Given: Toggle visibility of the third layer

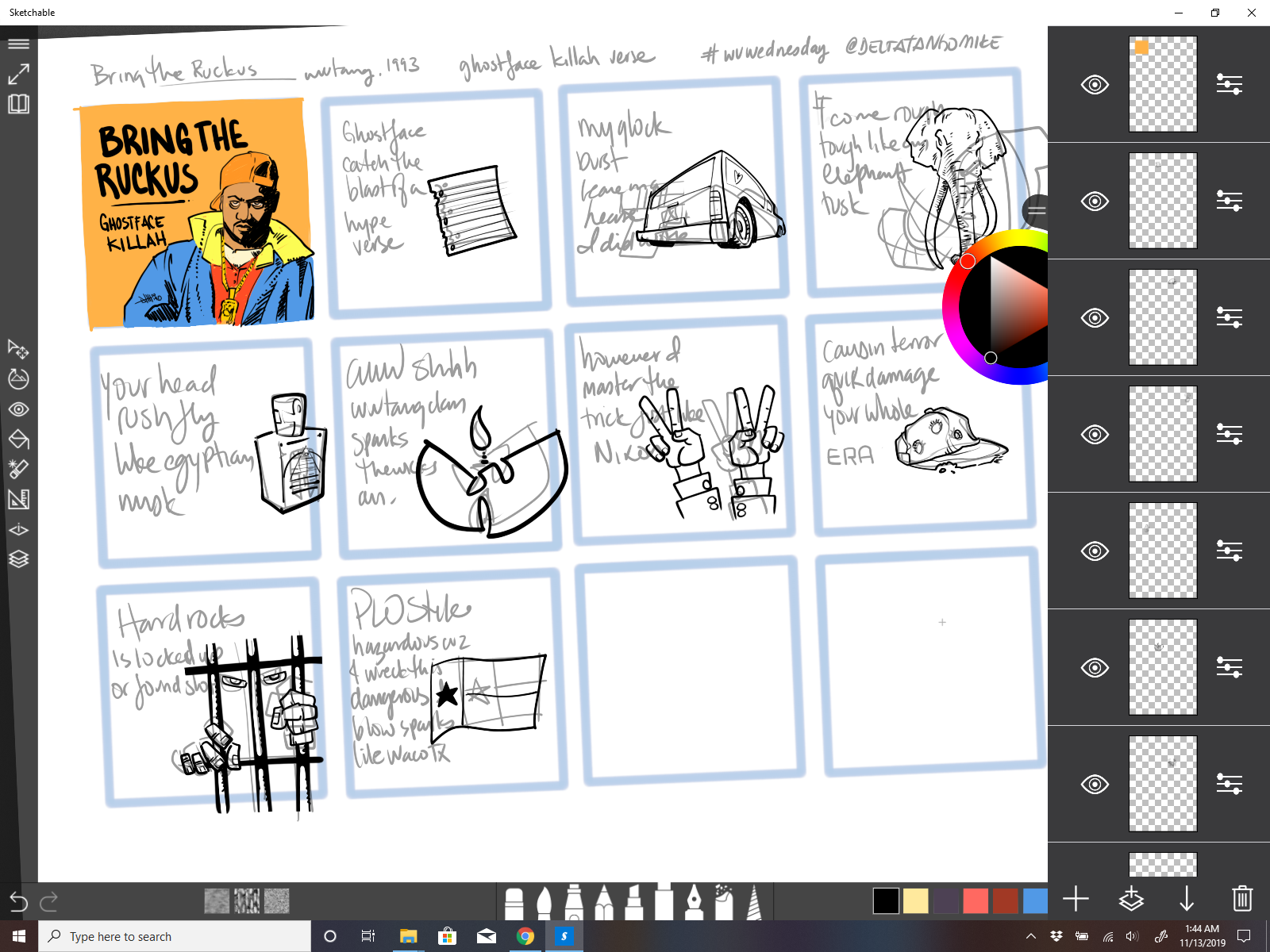Looking at the screenshot, I should pos(1095,317).
